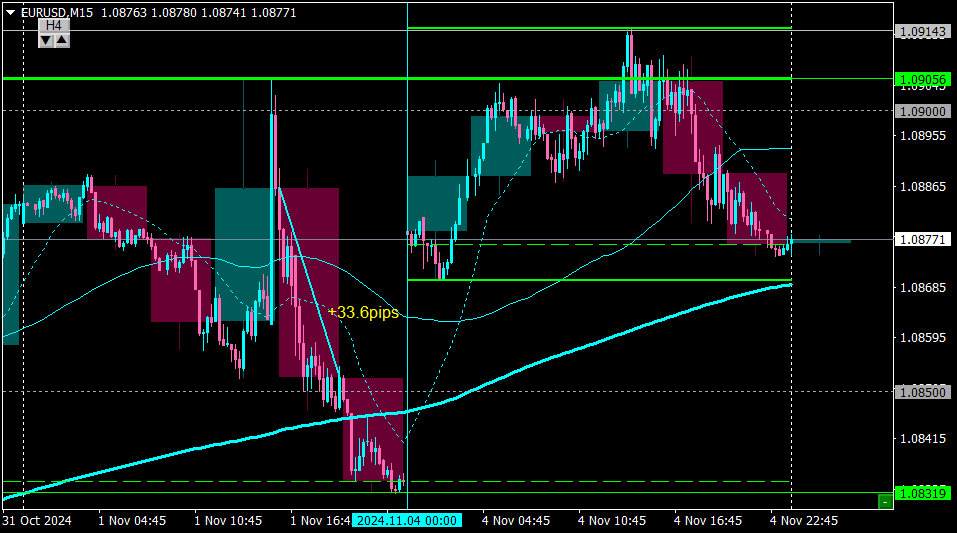957x533 pixels.
Task: Click the 4 Nov 10:45 time label
Action: pos(612,521)
